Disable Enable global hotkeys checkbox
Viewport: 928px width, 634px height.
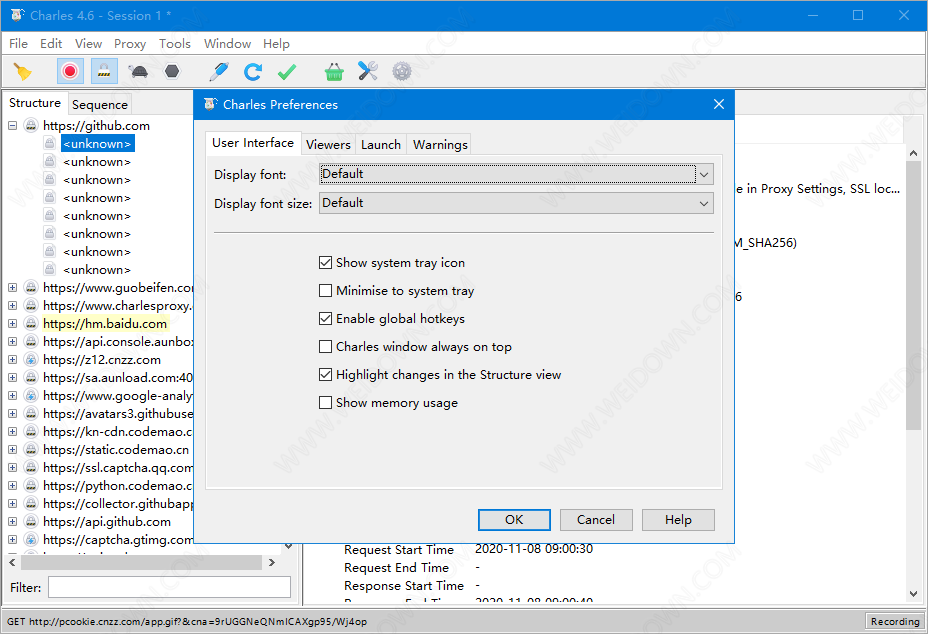point(326,318)
